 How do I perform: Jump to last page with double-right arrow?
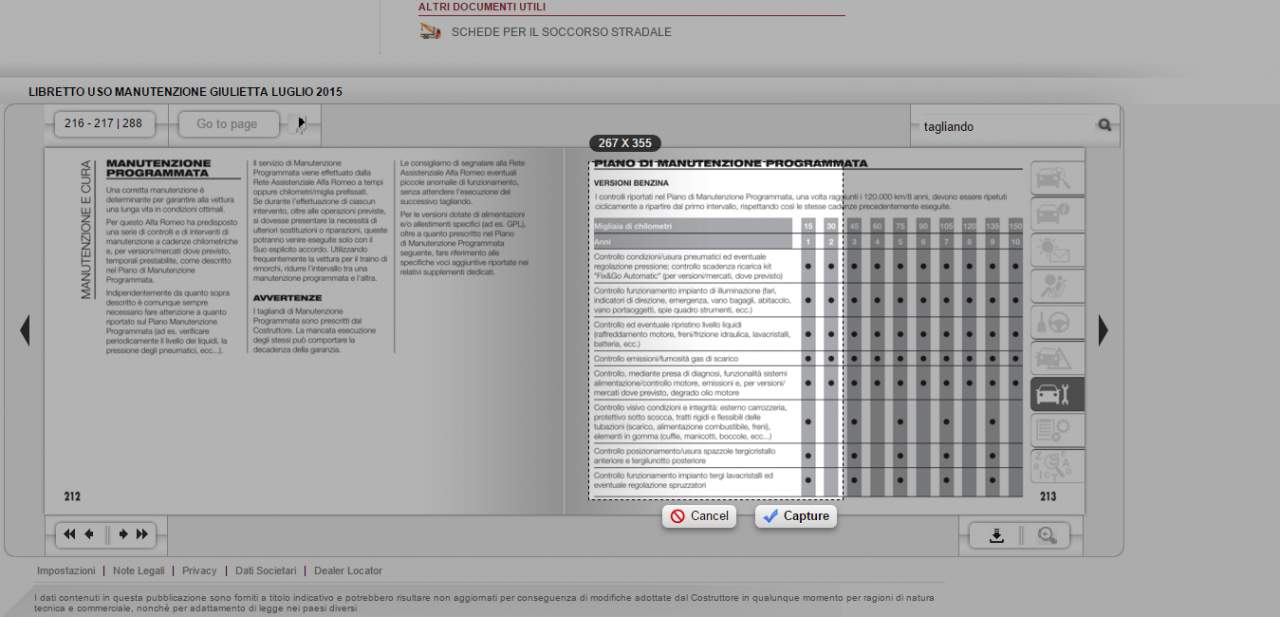click(142, 534)
